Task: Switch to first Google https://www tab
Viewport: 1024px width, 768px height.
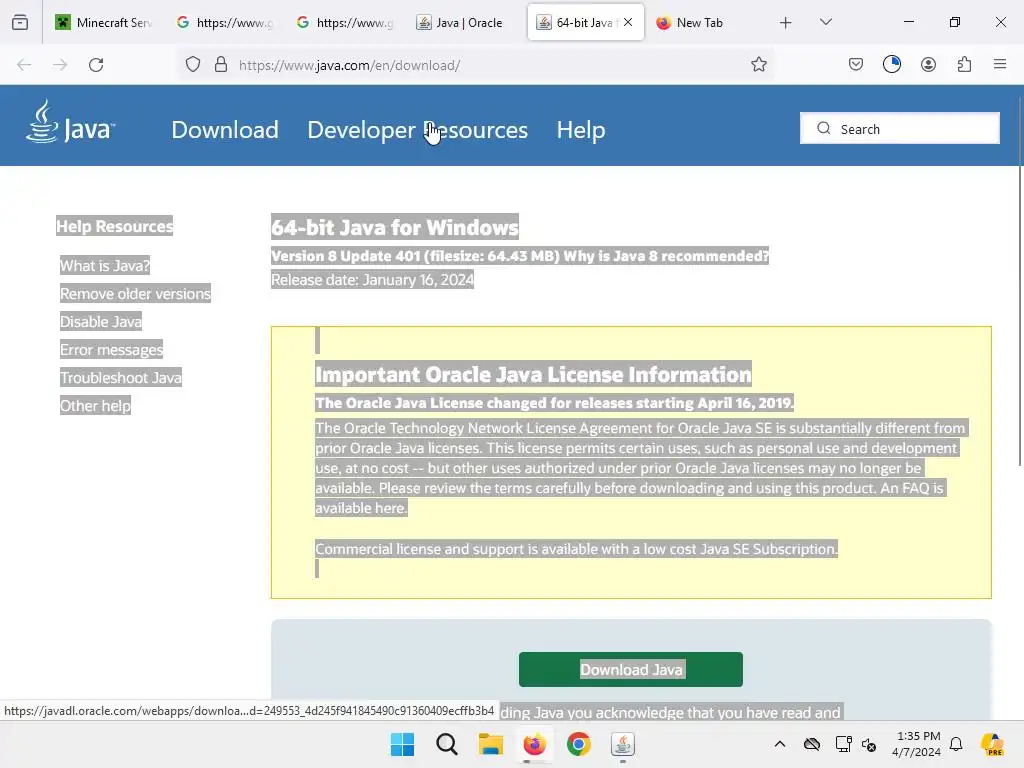Action: point(225,23)
